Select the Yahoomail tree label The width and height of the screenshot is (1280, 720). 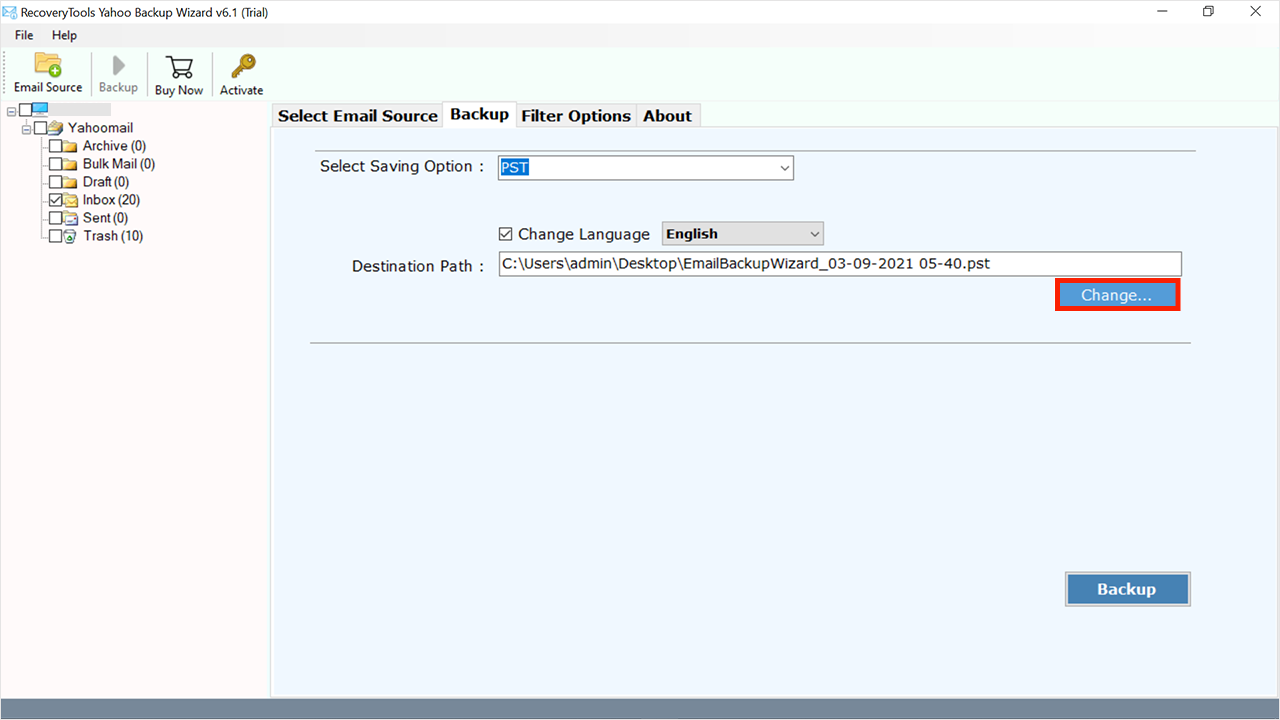click(100, 128)
